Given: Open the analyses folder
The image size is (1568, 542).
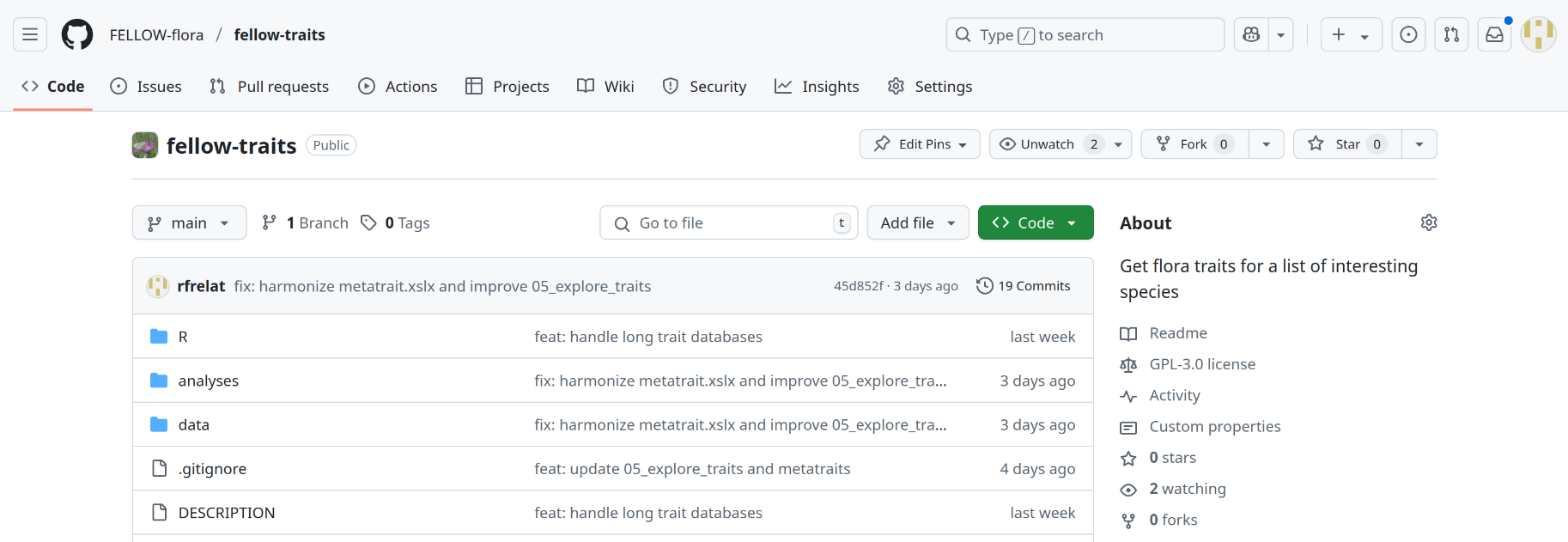Looking at the screenshot, I should point(208,381).
